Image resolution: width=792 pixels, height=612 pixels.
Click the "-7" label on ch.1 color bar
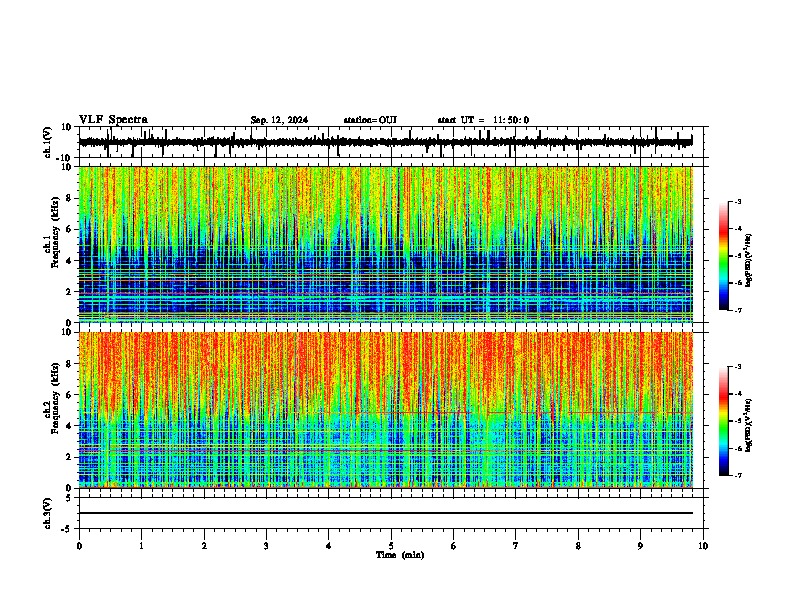pos(738,310)
